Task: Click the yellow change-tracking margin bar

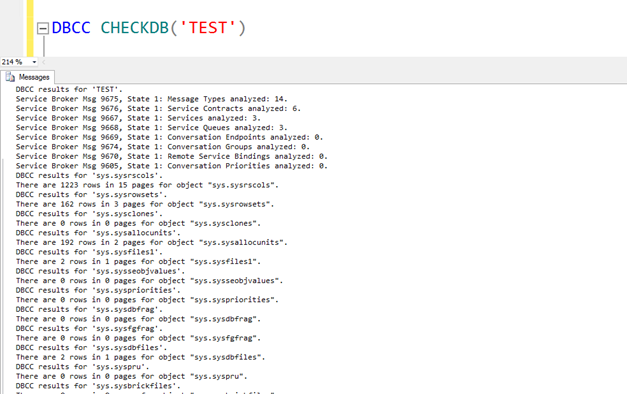Action: tap(30, 28)
